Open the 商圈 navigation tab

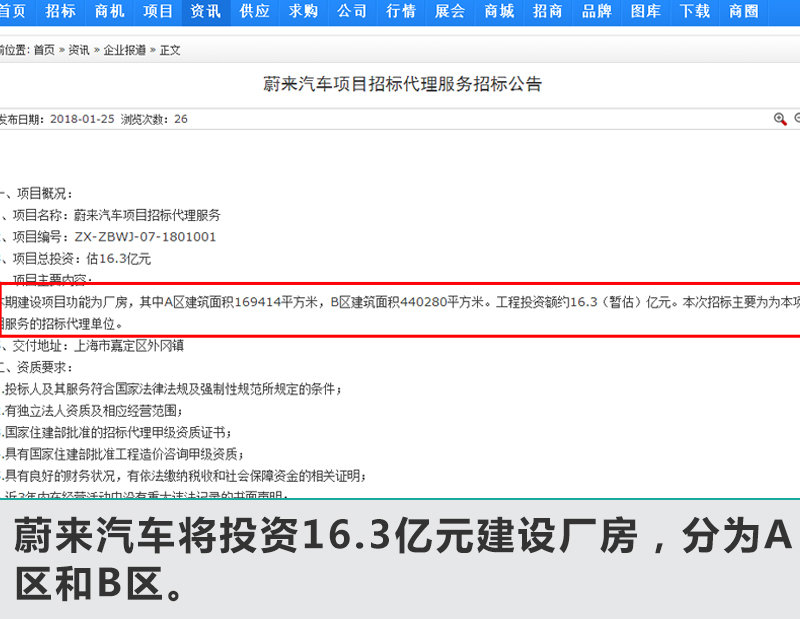tap(743, 11)
